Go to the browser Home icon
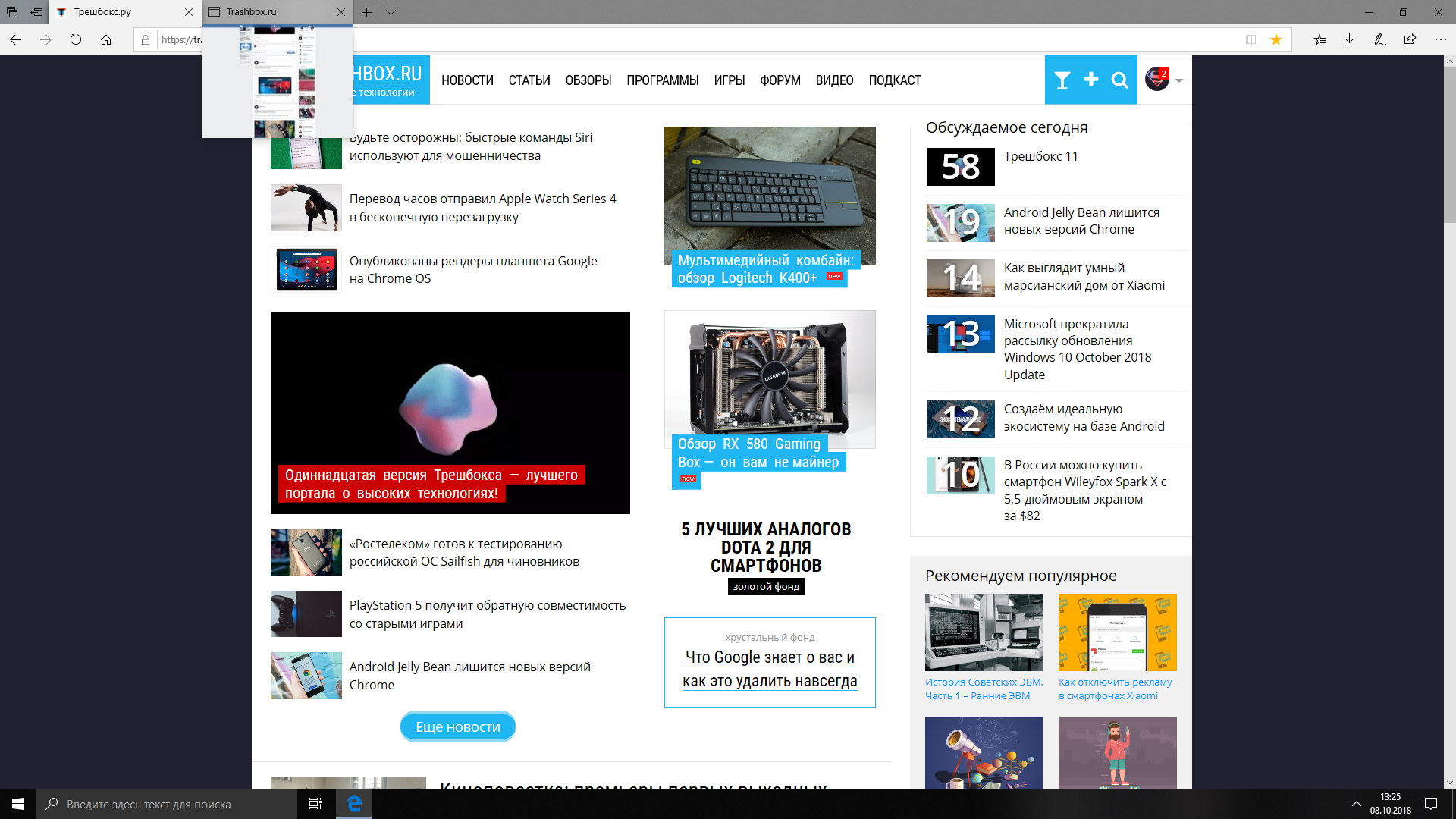This screenshot has width=1456, height=819. click(x=106, y=39)
